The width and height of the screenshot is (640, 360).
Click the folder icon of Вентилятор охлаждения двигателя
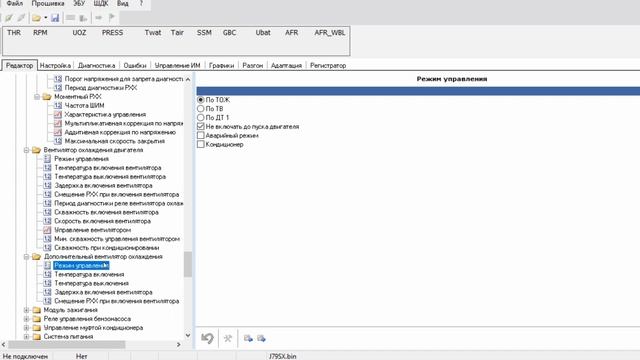(36, 150)
